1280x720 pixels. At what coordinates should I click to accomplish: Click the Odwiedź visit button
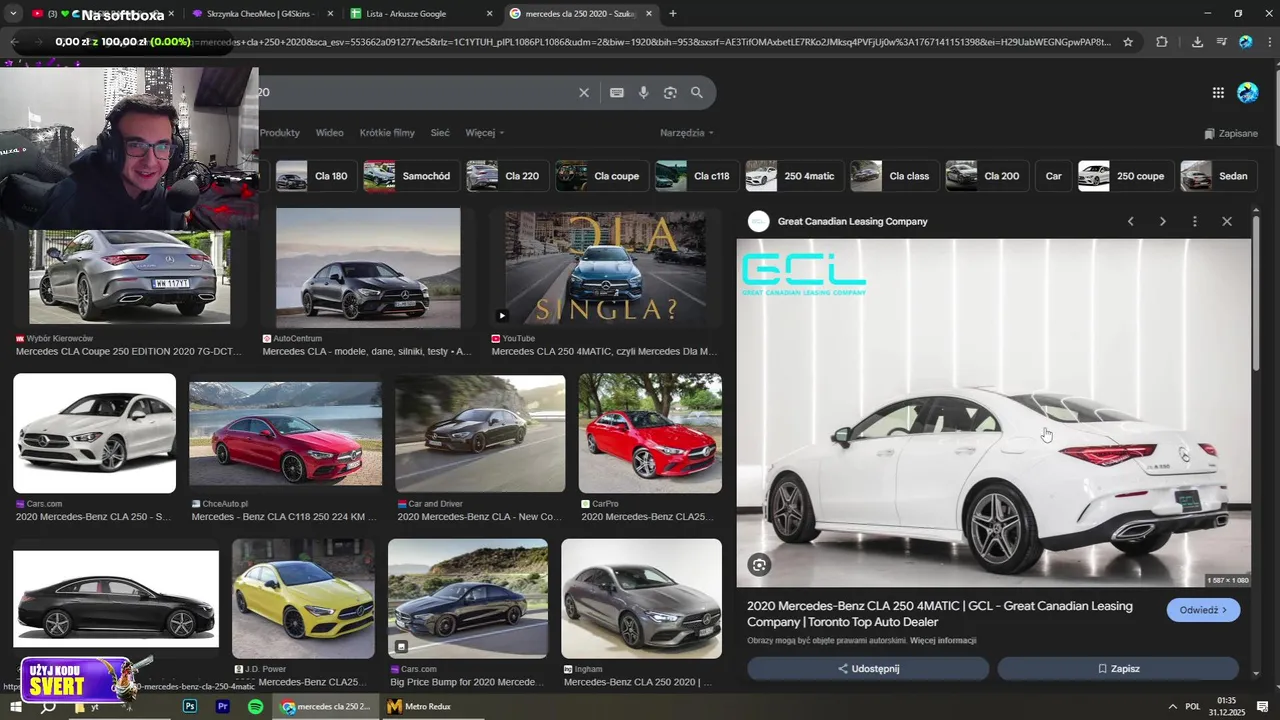pyautogui.click(x=1203, y=610)
